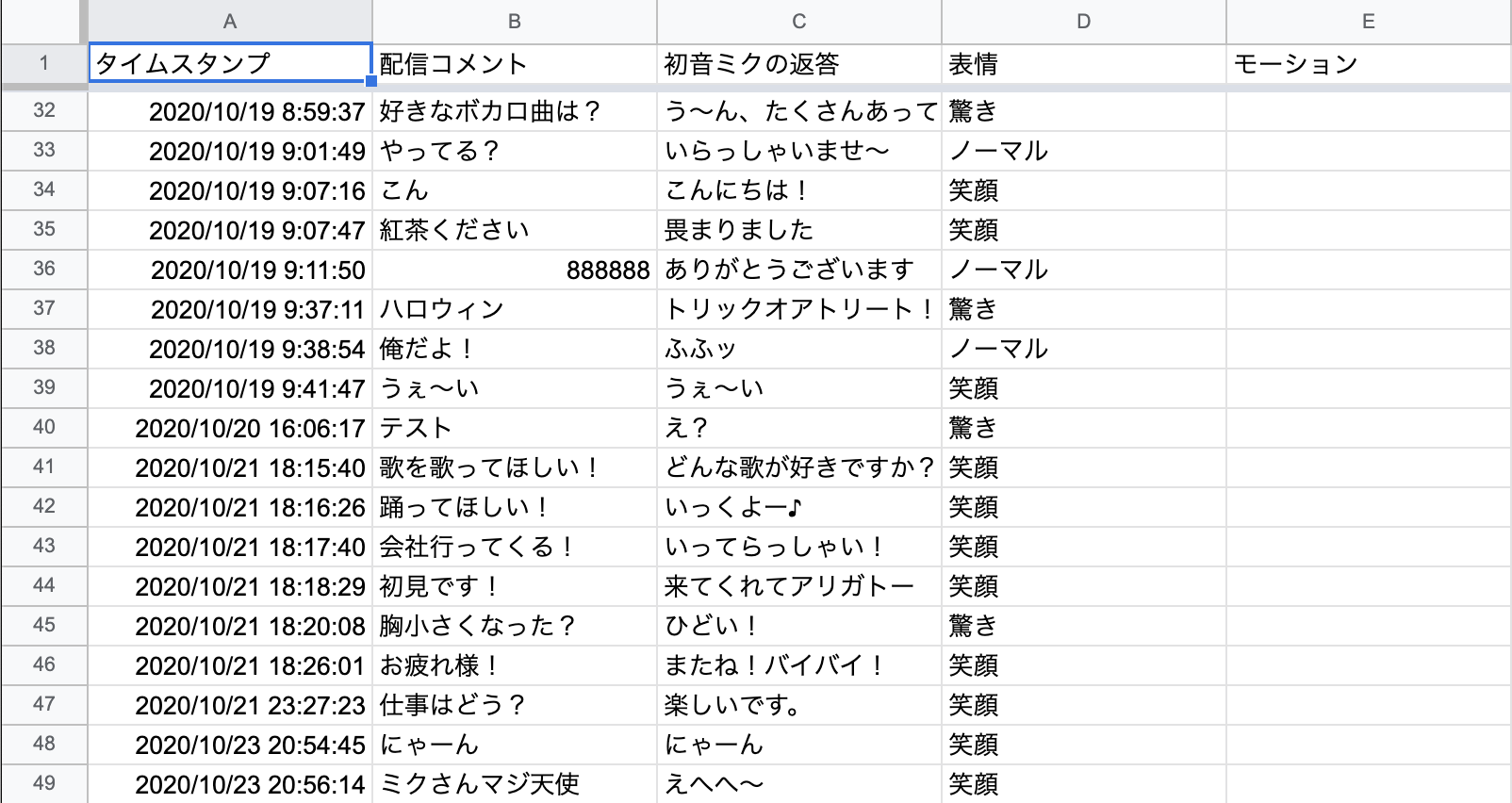
Task: Click the 配信コメント header cell
Action: pyautogui.click(x=515, y=63)
